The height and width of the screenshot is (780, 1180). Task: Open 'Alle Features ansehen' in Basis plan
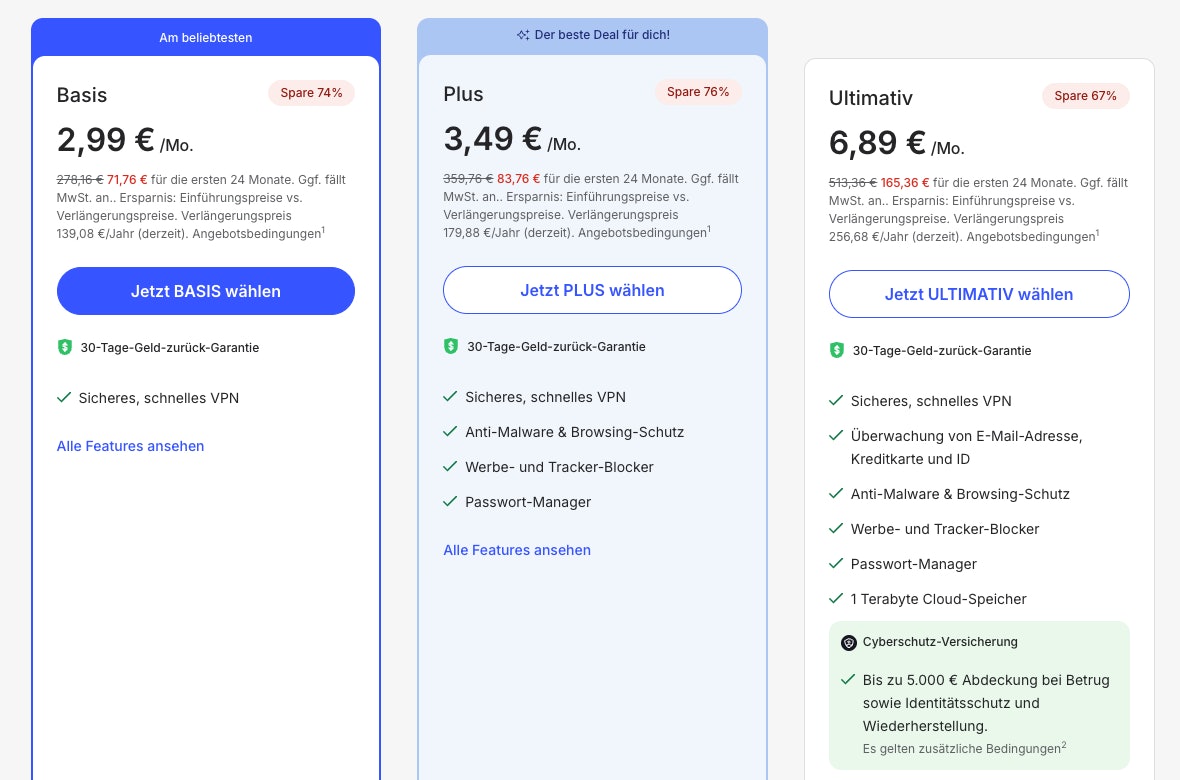(x=130, y=446)
